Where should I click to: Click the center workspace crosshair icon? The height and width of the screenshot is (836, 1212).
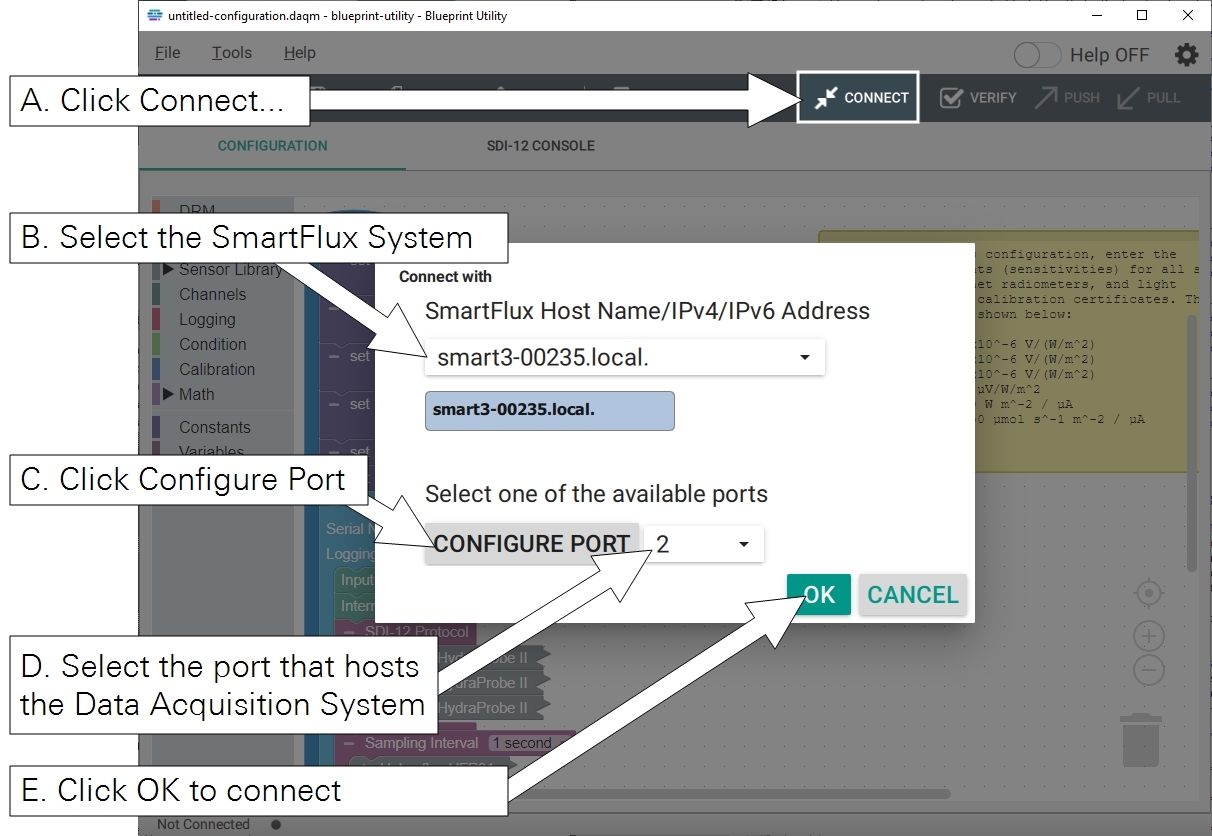1149,594
